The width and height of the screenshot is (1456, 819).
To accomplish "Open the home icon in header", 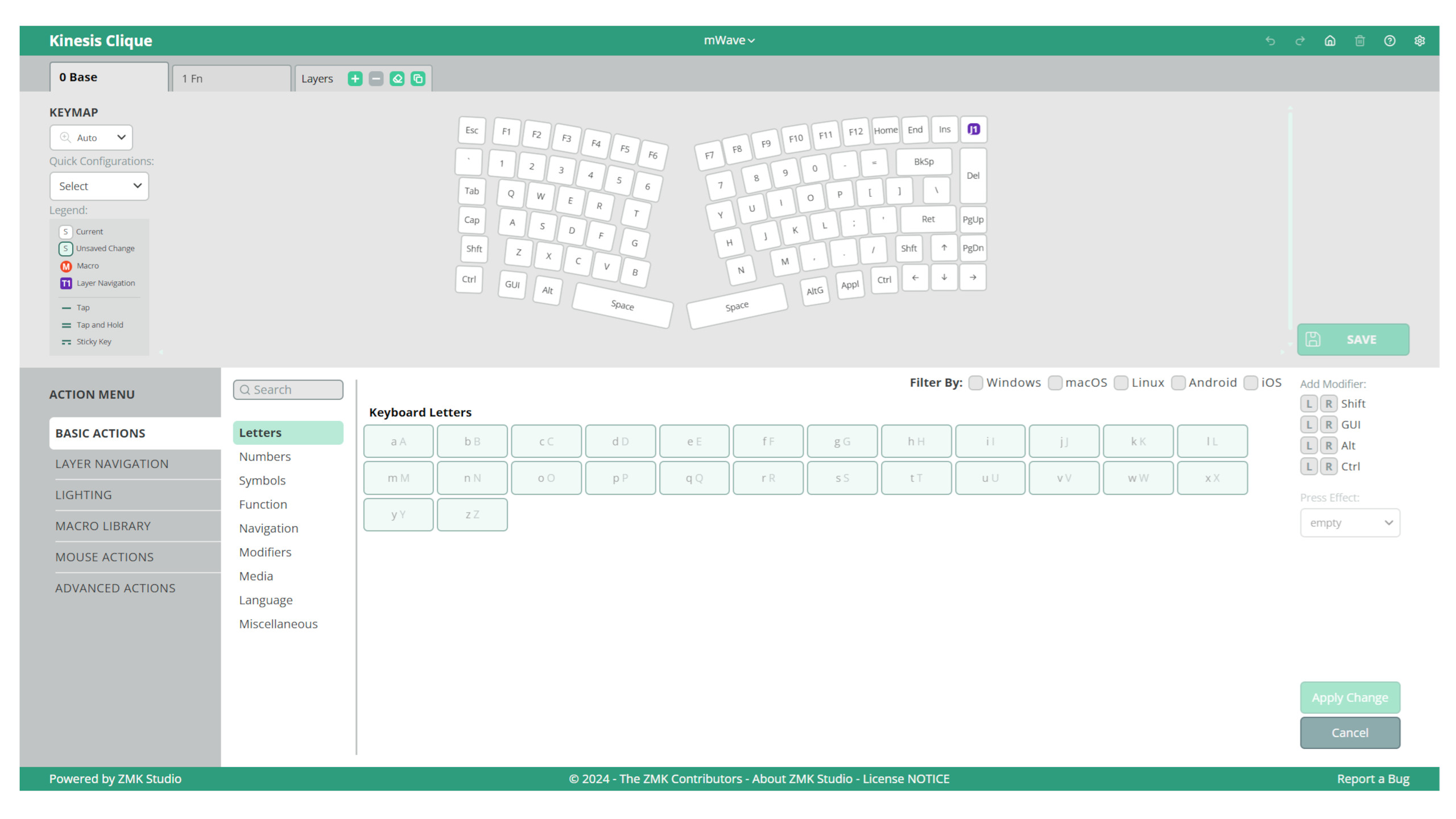I will click(x=1330, y=40).
